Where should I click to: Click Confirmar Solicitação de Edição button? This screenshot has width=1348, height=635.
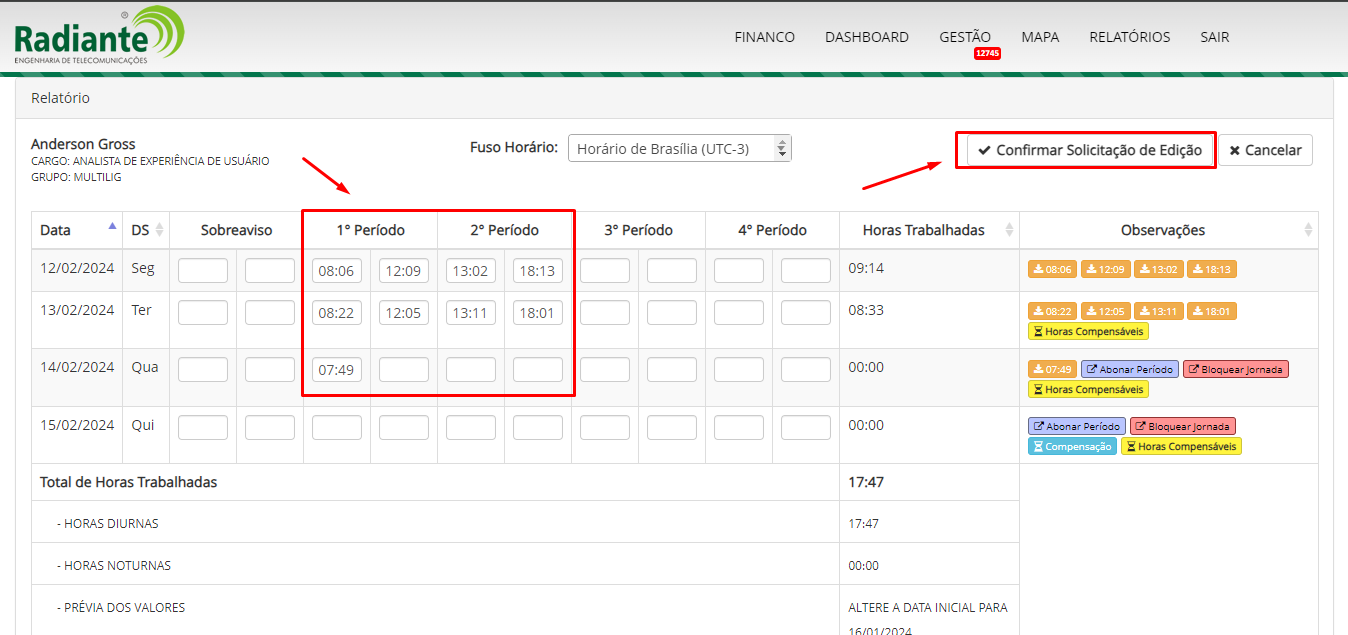coord(1085,150)
